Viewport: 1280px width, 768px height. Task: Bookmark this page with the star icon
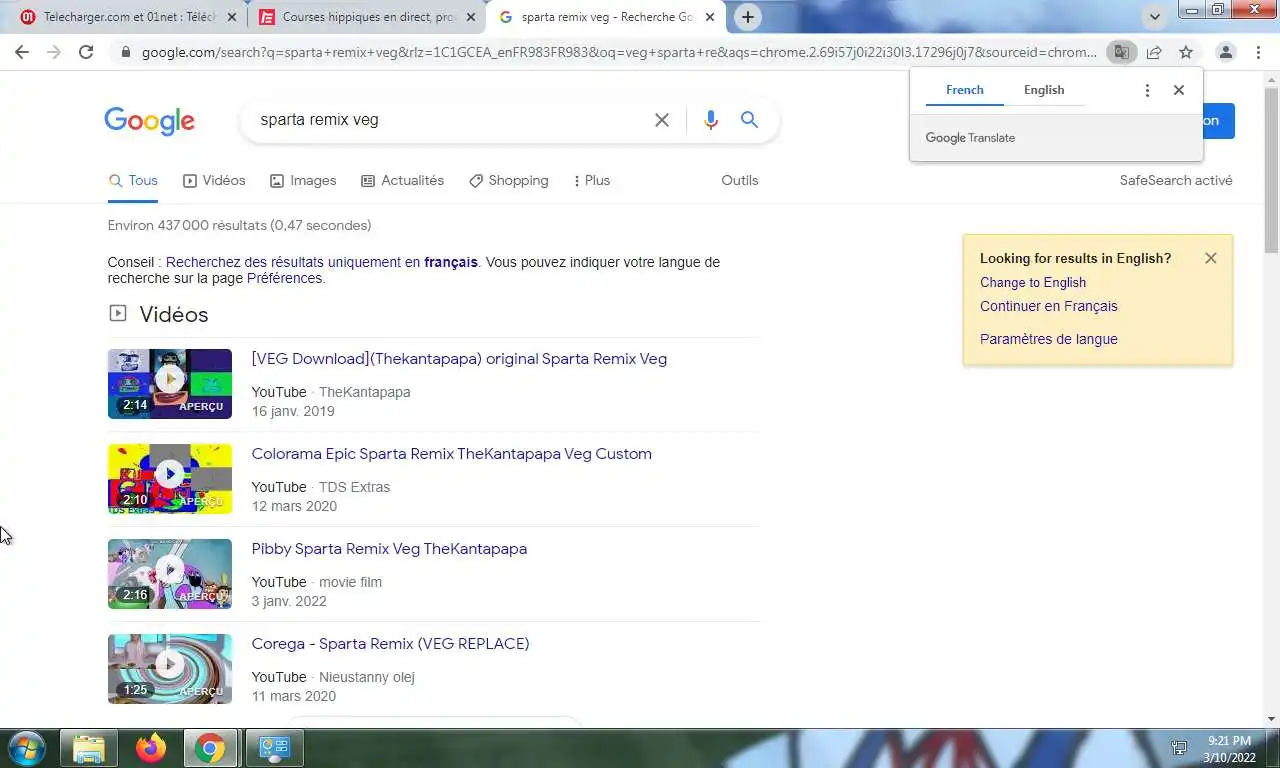tap(1186, 52)
